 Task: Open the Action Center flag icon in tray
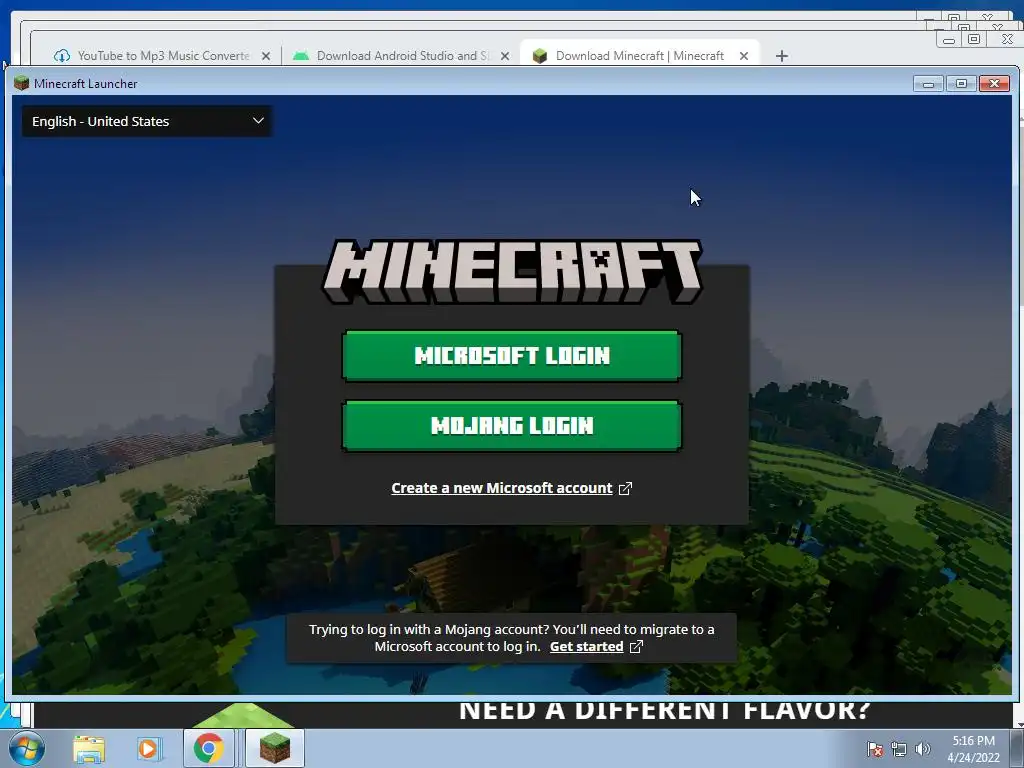click(x=875, y=749)
